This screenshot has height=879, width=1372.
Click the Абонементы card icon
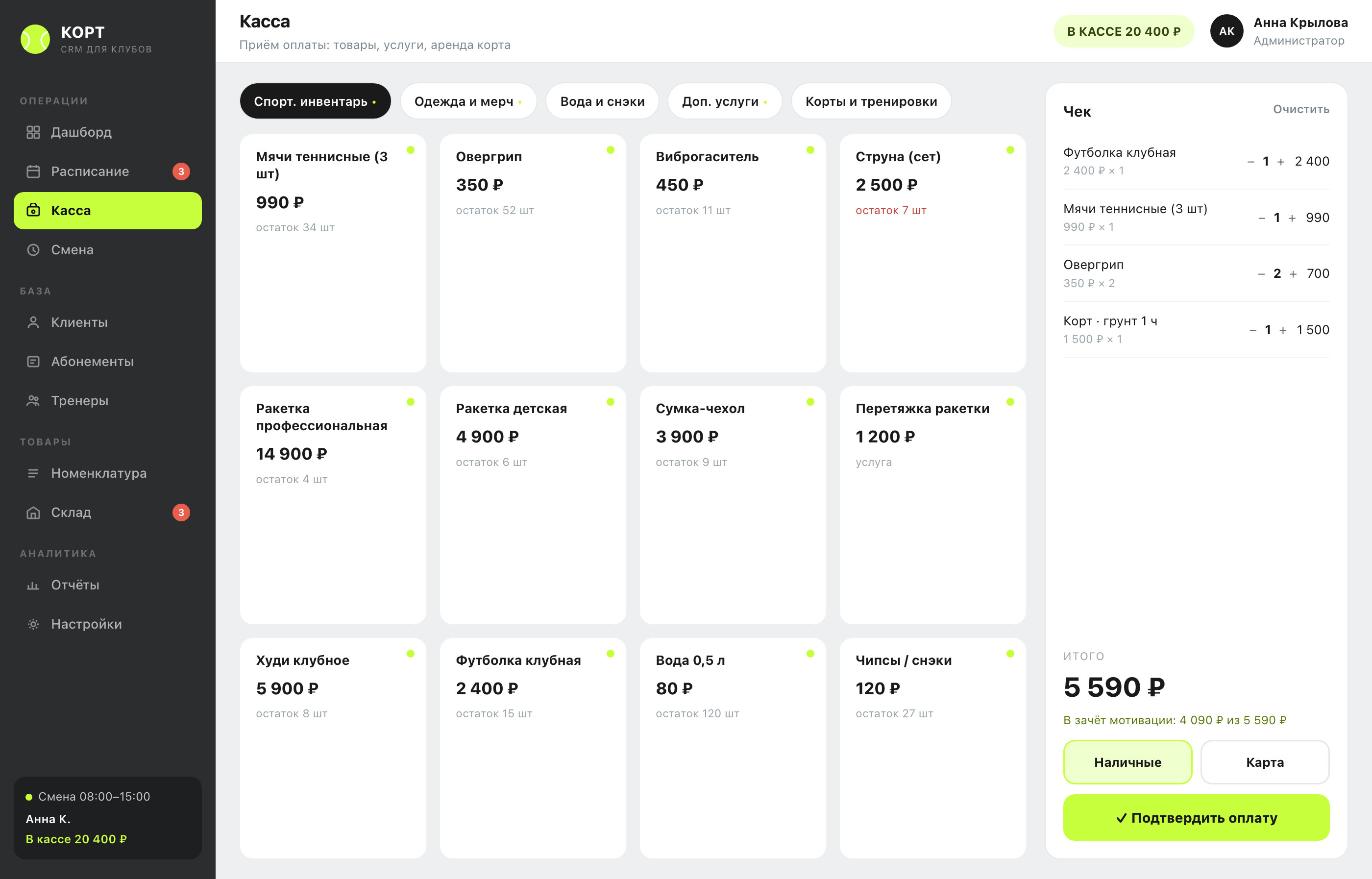click(33, 362)
